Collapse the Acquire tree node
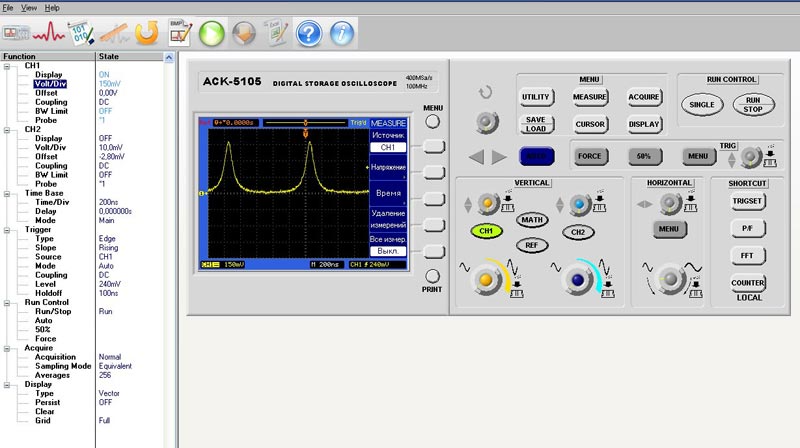Screen dimensions: 800x448 click(x=7, y=349)
